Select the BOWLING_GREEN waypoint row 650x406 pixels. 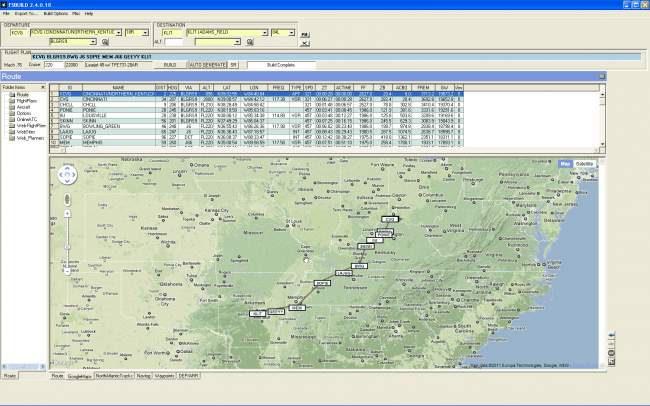point(256,126)
